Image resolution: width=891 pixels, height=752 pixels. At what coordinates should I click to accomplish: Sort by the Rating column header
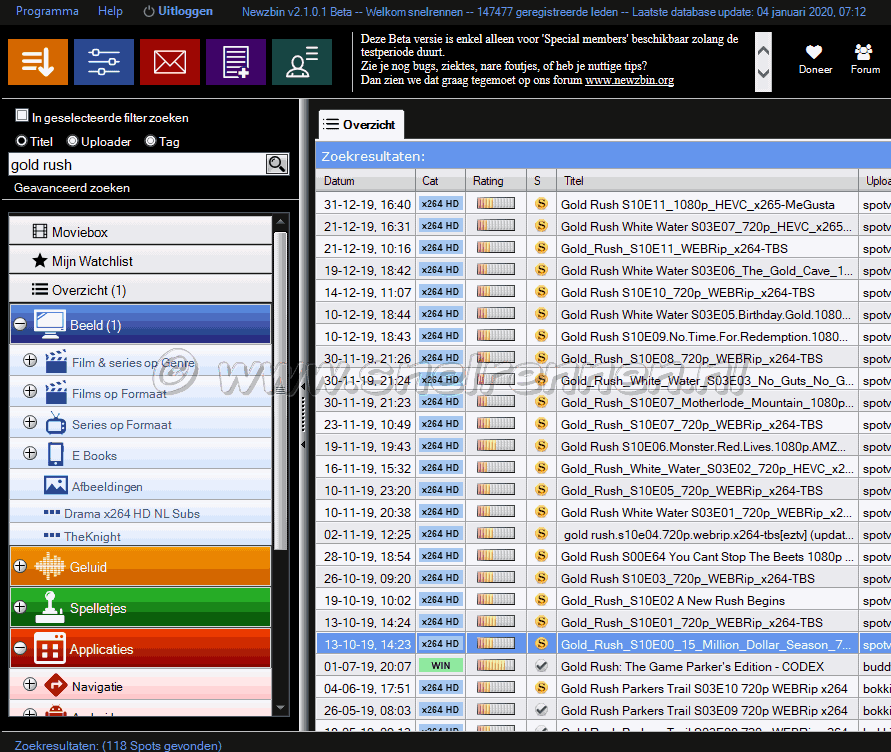(x=496, y=181)
